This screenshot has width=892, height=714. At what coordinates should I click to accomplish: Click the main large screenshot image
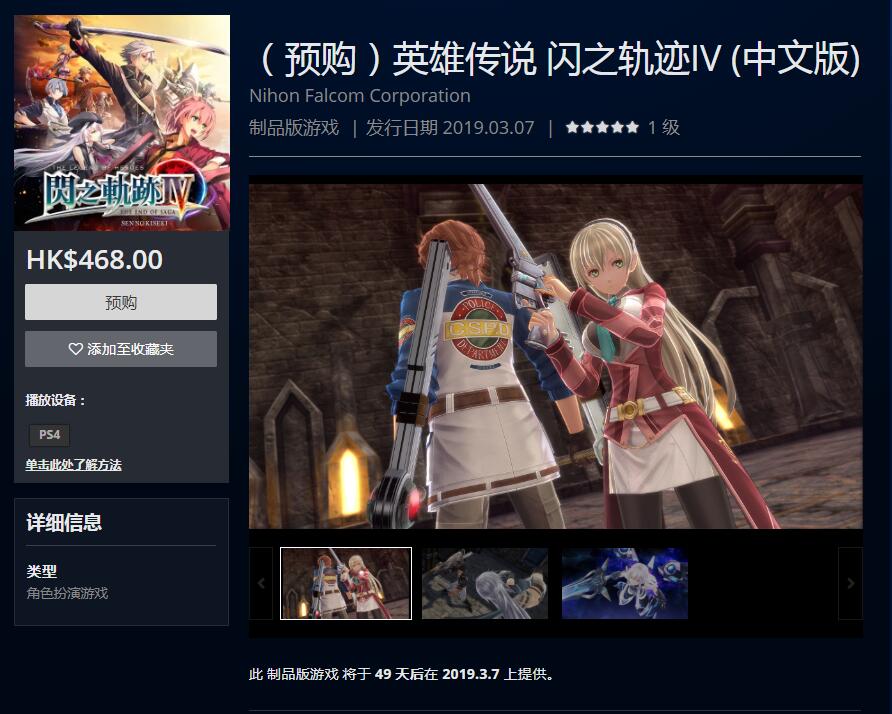coord(556,356)
